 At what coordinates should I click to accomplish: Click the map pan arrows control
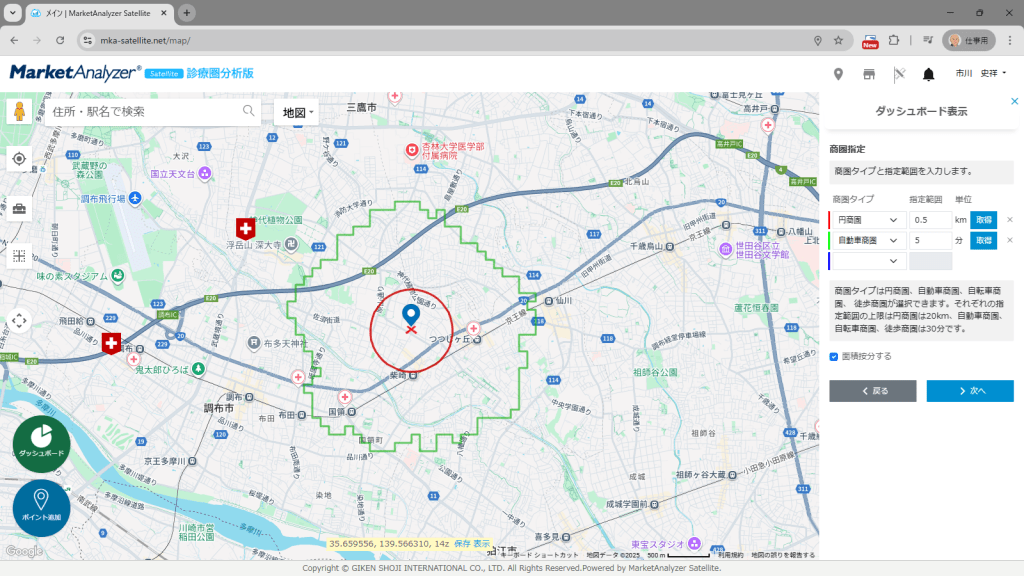point(19,321)
